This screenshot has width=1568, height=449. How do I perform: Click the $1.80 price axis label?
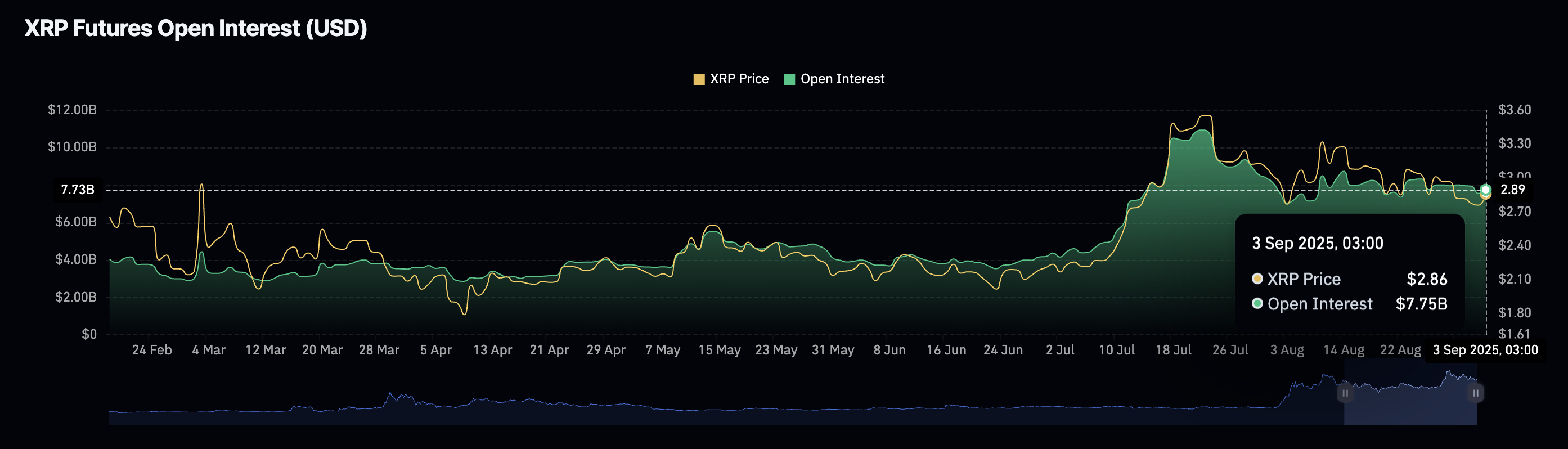tap(1515, 313)
